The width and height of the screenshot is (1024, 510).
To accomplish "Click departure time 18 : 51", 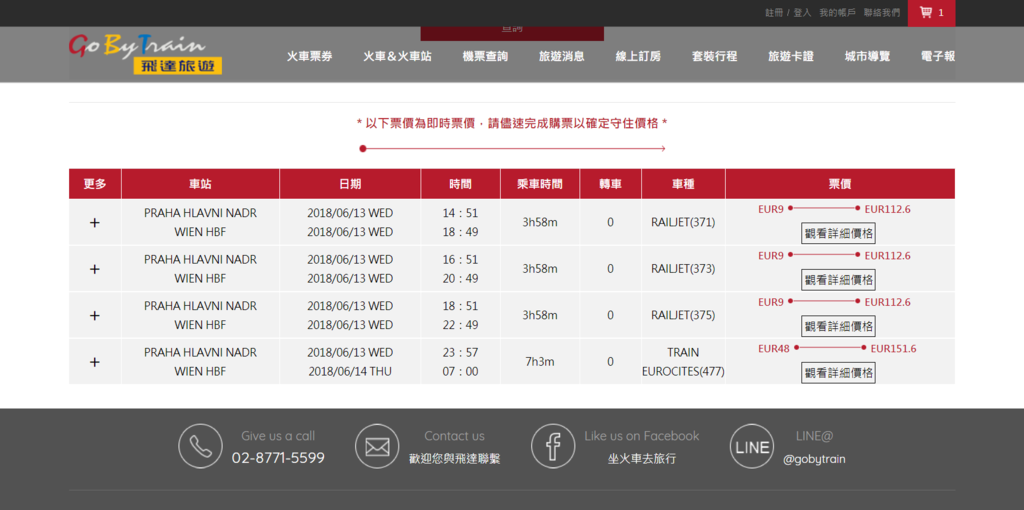I will (460, 306).
